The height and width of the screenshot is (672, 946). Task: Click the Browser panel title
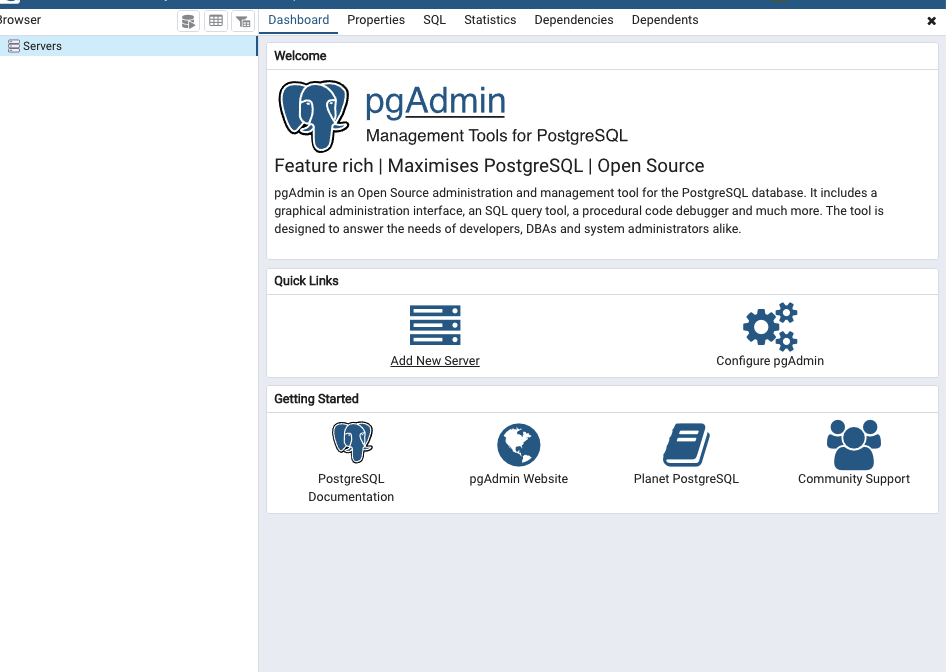pyautogui.click(x=21, y=20)
